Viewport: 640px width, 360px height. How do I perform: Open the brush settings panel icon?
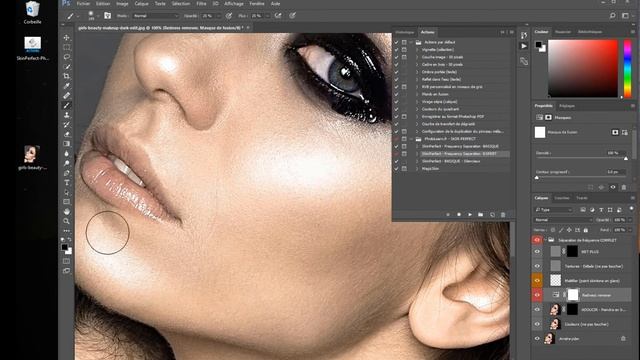(107, 16)
